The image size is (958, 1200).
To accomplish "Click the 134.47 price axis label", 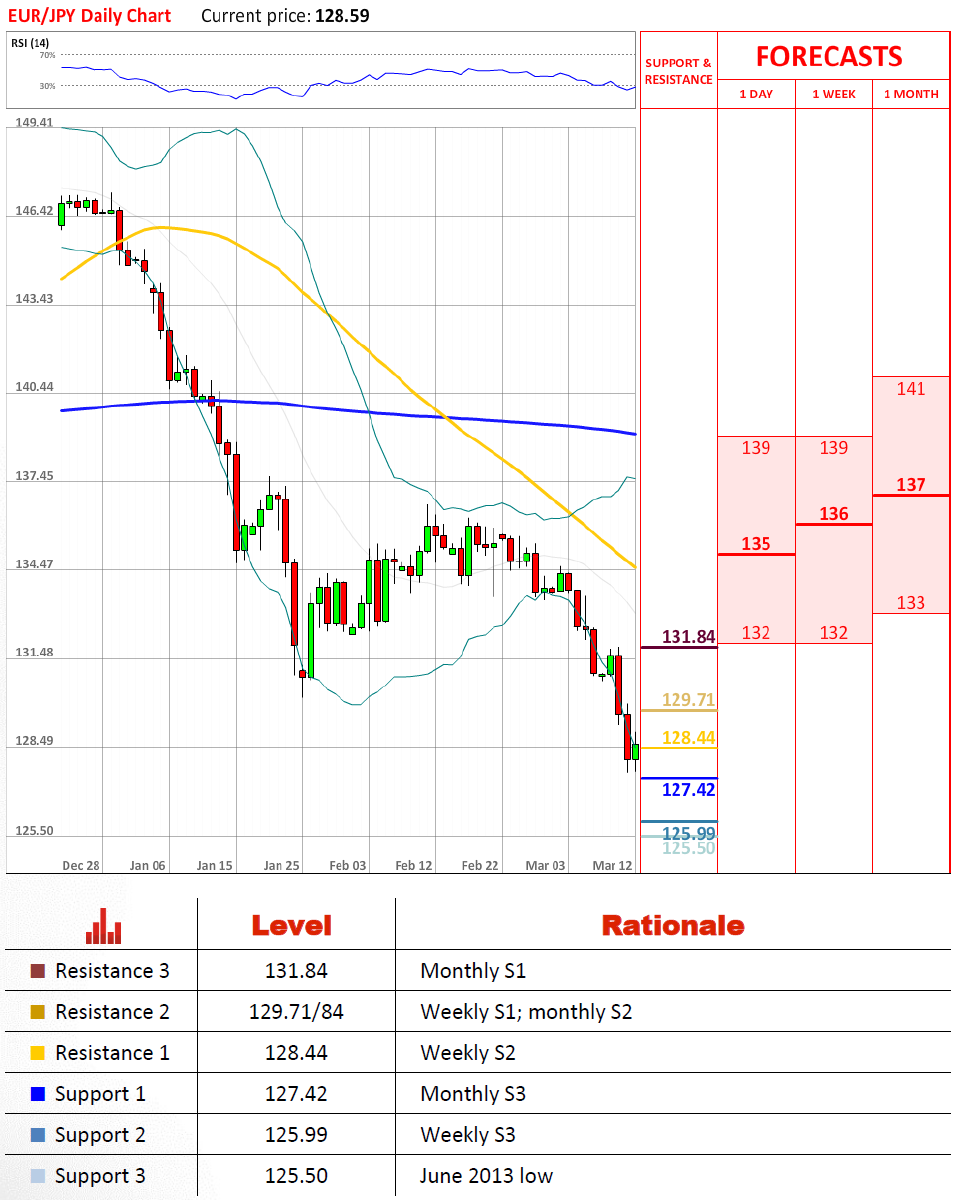I will click(x=33, y=564).
